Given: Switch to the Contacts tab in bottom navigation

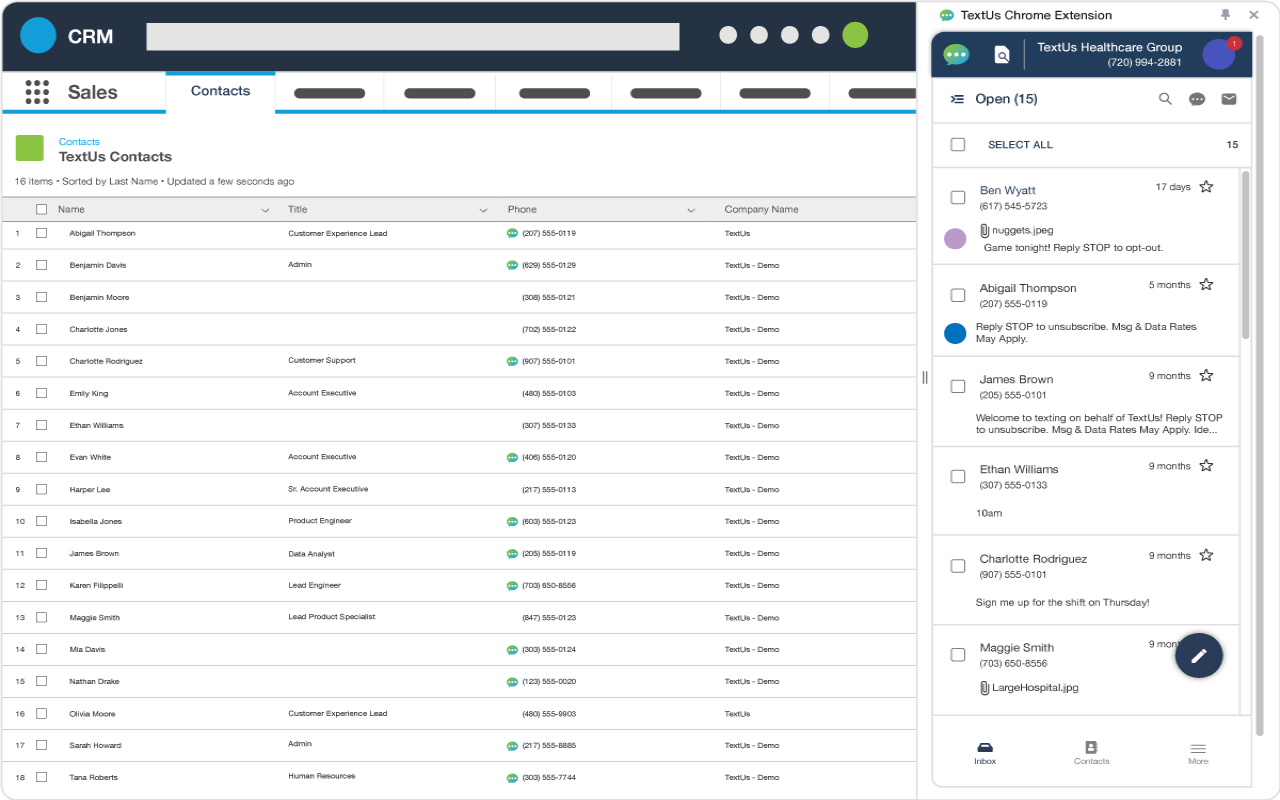Looking at the screenshot, I should tap(1091, 752).
